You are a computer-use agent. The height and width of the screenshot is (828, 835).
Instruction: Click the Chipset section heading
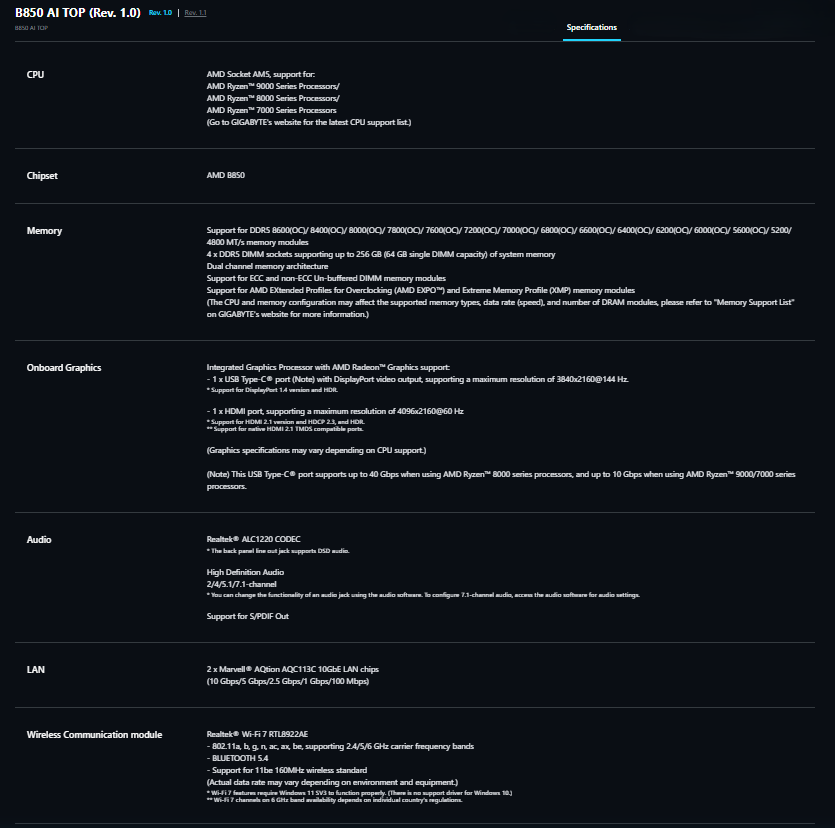(x=42, y=176)
